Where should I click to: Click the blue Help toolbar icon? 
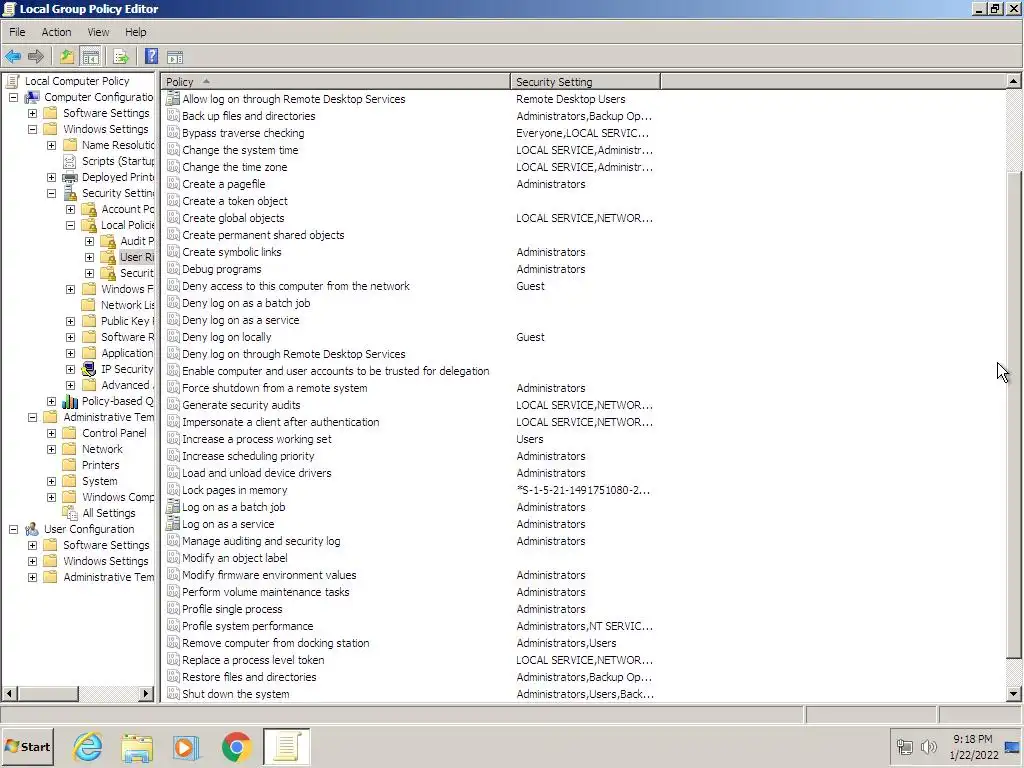click(x=152, y=57)
